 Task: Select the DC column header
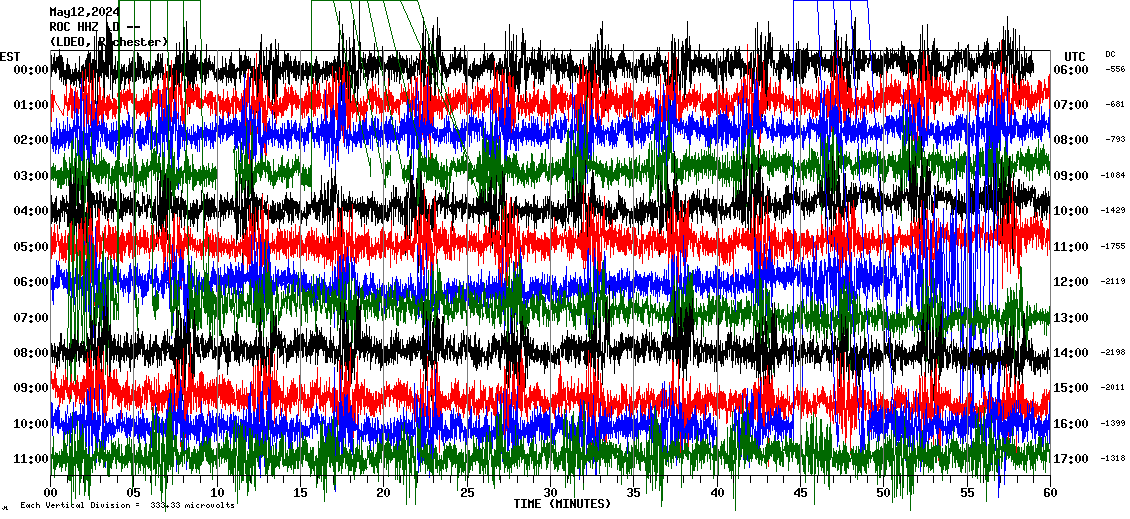pos(1110,54)
